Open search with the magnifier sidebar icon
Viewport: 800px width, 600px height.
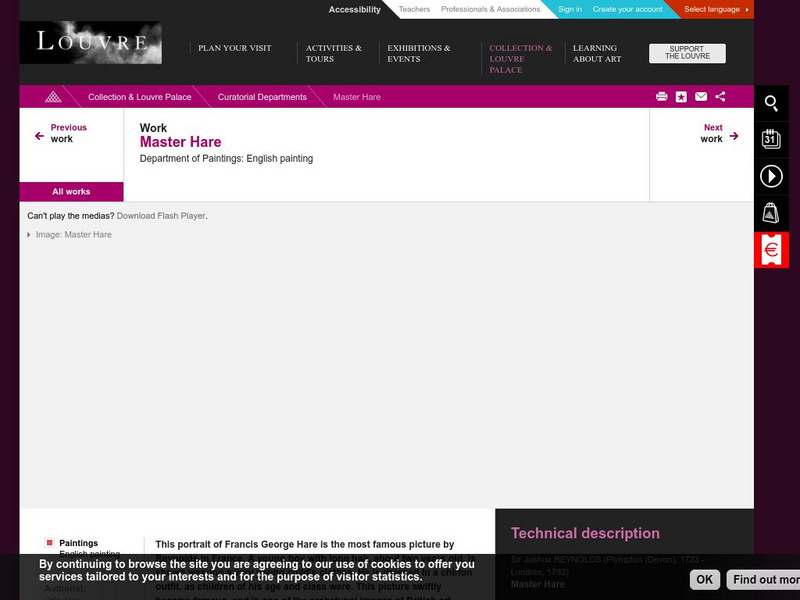click(771, 104)
